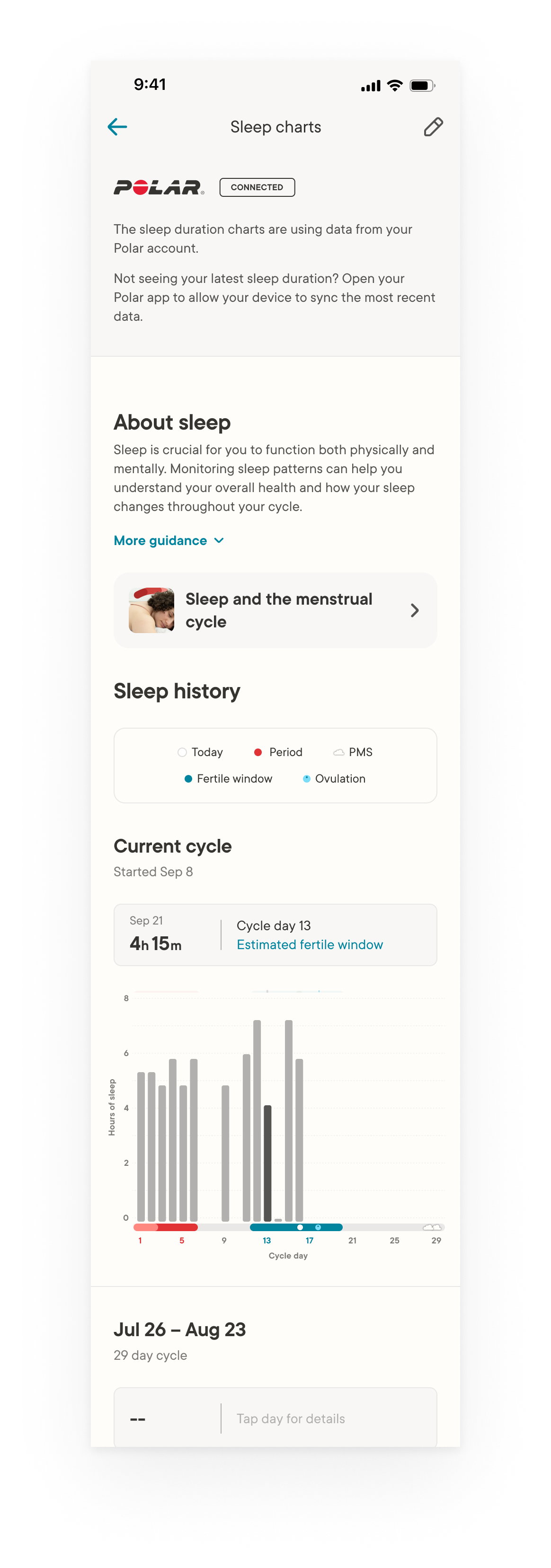Viewport: 551px width, 1568px height.
Task: Tap the PMS cloud icon on chart axis
Action: pyautogui.click(x=432, y=1226)
